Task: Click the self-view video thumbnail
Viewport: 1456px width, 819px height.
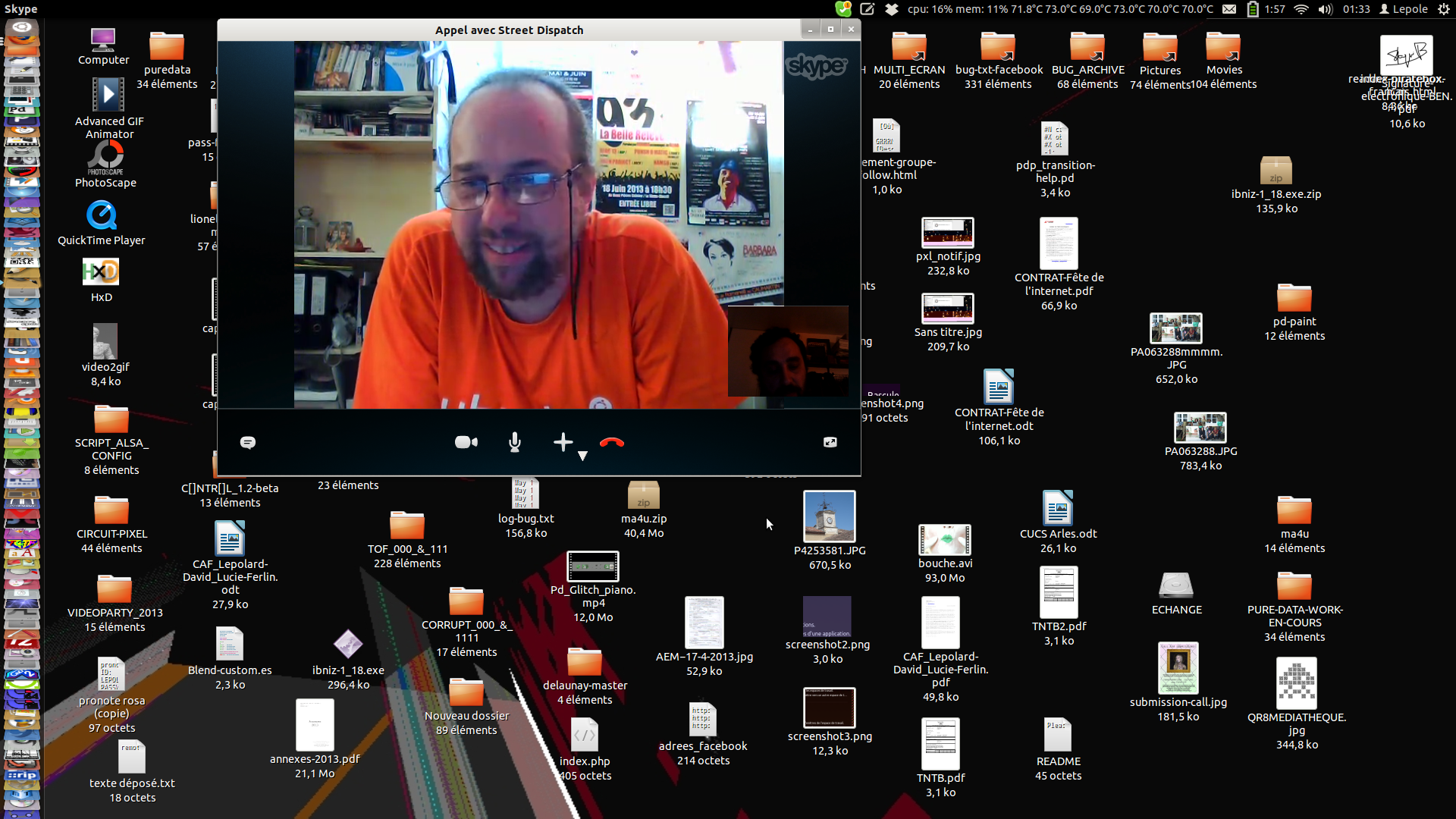Action: click(x=788, y=351)
